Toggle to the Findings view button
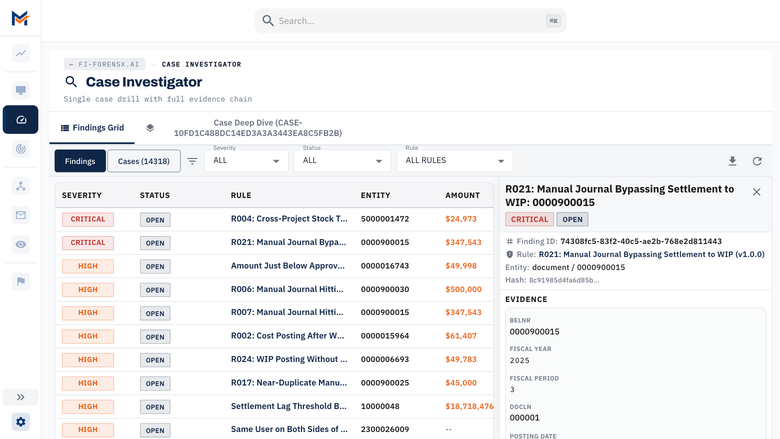This screenshot has width=780, height=439. (80, 161)
